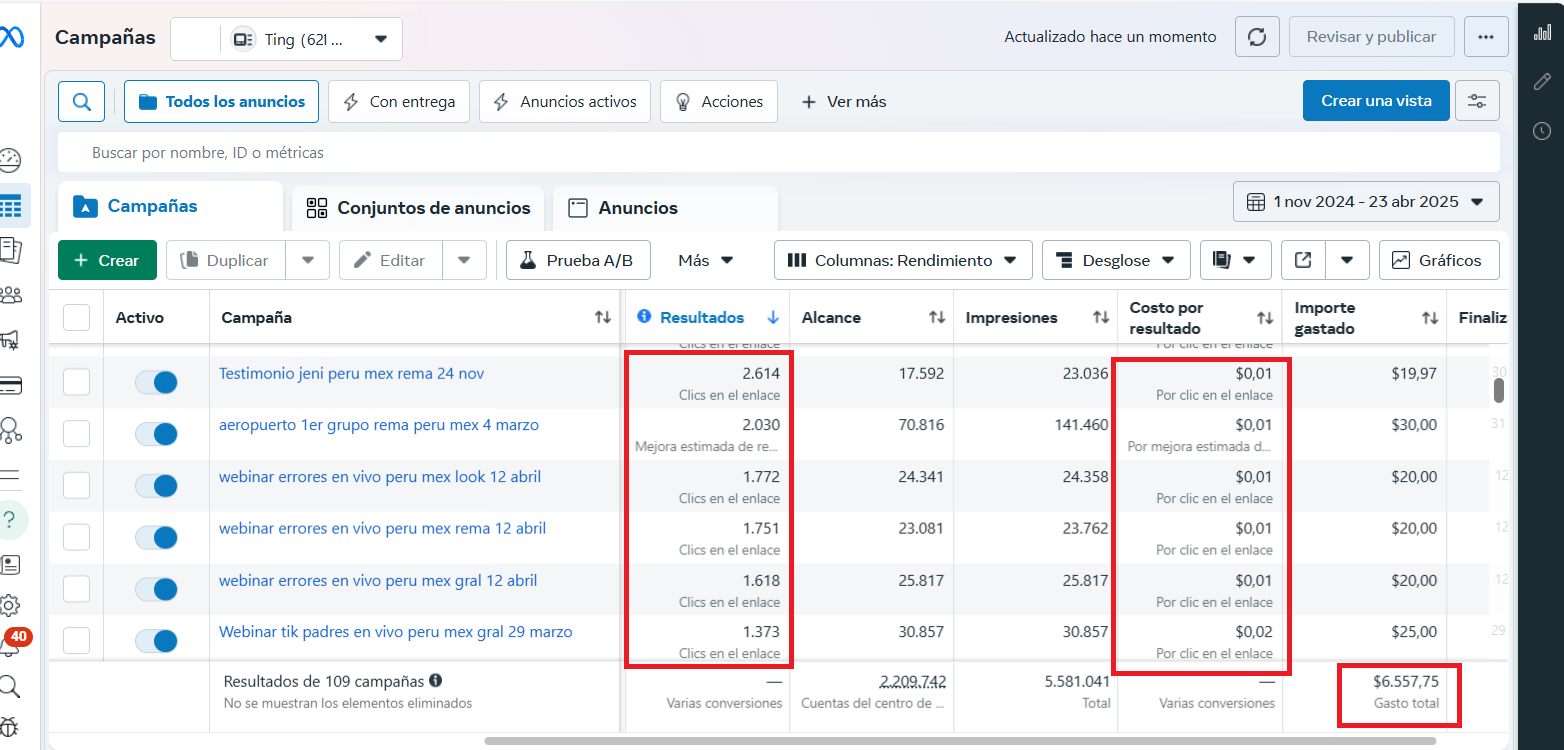Open Charts panel via bar-chart icon on right
The width and height of the screenshot is (1564, 750).
coord(1542,31)
